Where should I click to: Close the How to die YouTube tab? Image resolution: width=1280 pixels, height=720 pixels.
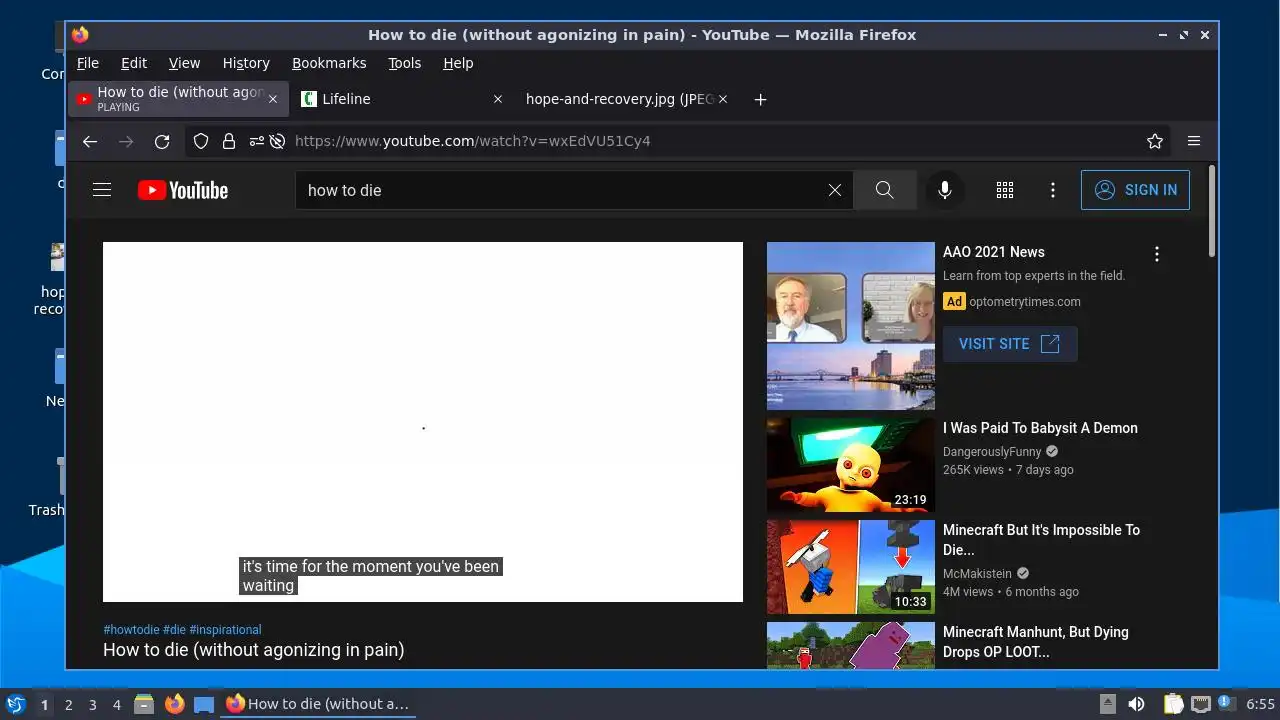coord(273,99)
